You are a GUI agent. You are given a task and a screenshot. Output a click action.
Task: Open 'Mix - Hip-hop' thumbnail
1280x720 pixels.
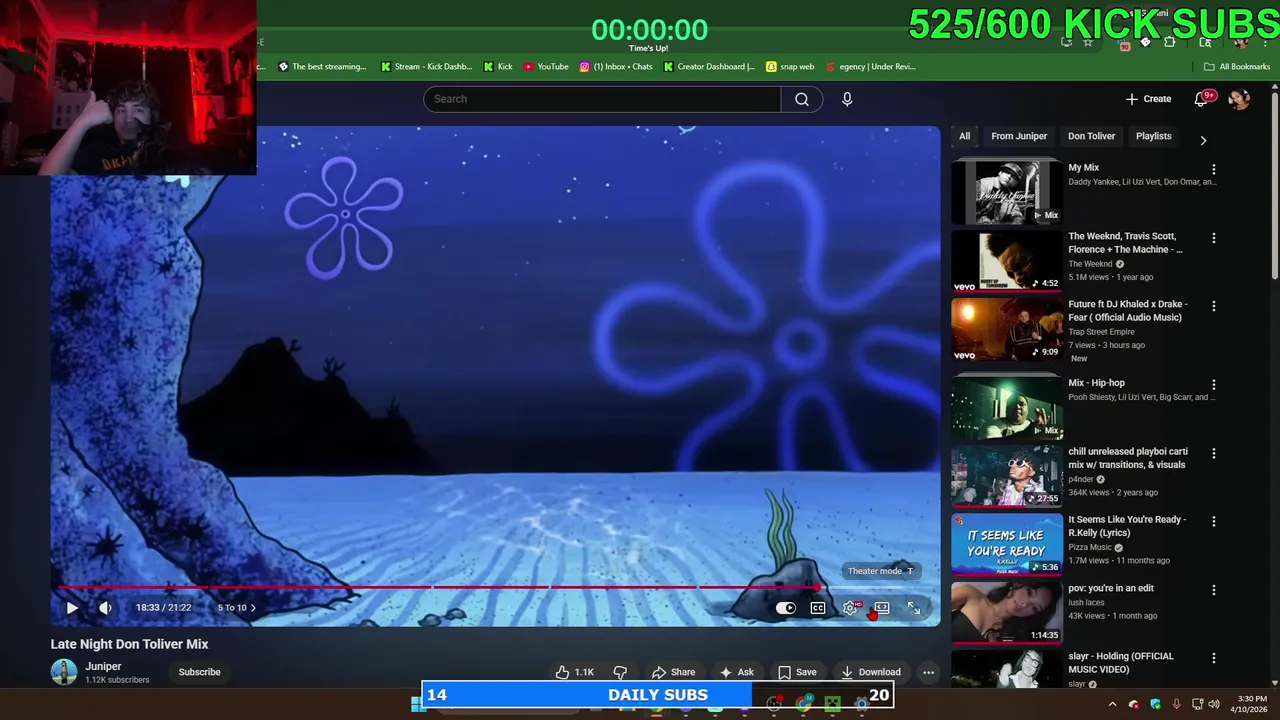(1006, 407)
